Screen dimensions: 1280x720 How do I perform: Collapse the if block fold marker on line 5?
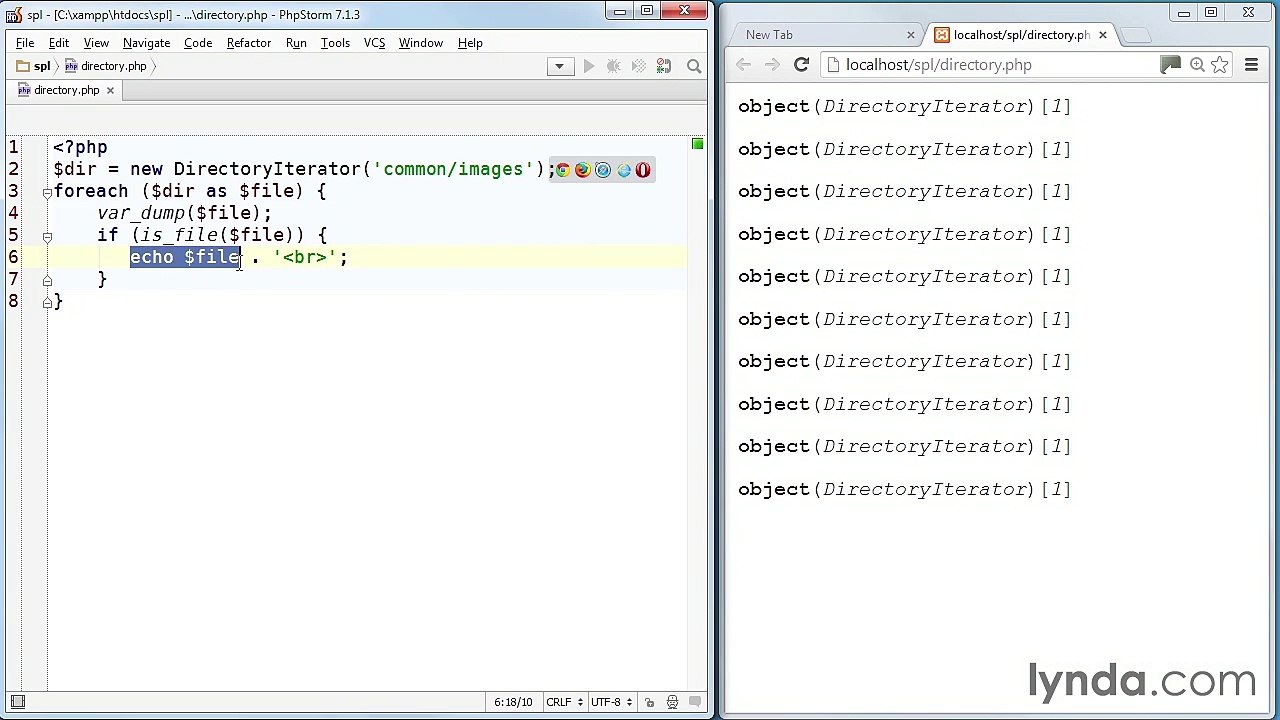click(x=47, y=236)
